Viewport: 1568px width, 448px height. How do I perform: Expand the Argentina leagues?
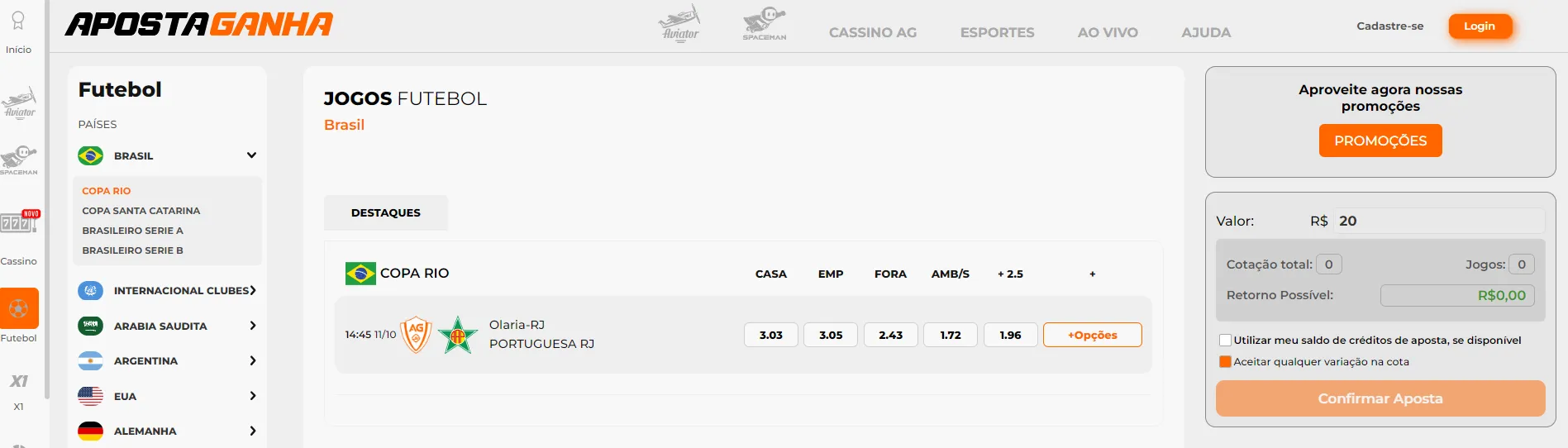coord(253,360)
